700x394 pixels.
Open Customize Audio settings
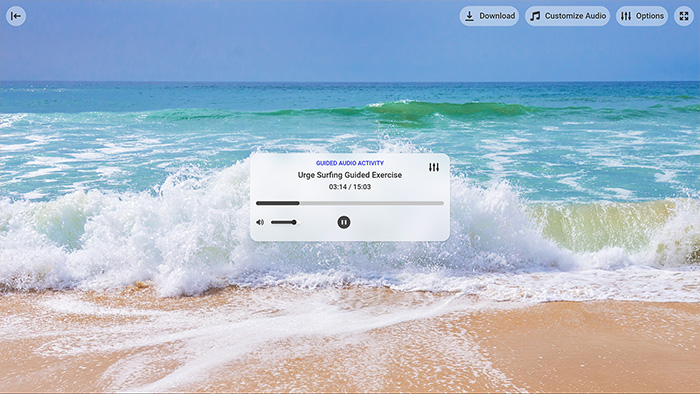click(x=567, y=16)
